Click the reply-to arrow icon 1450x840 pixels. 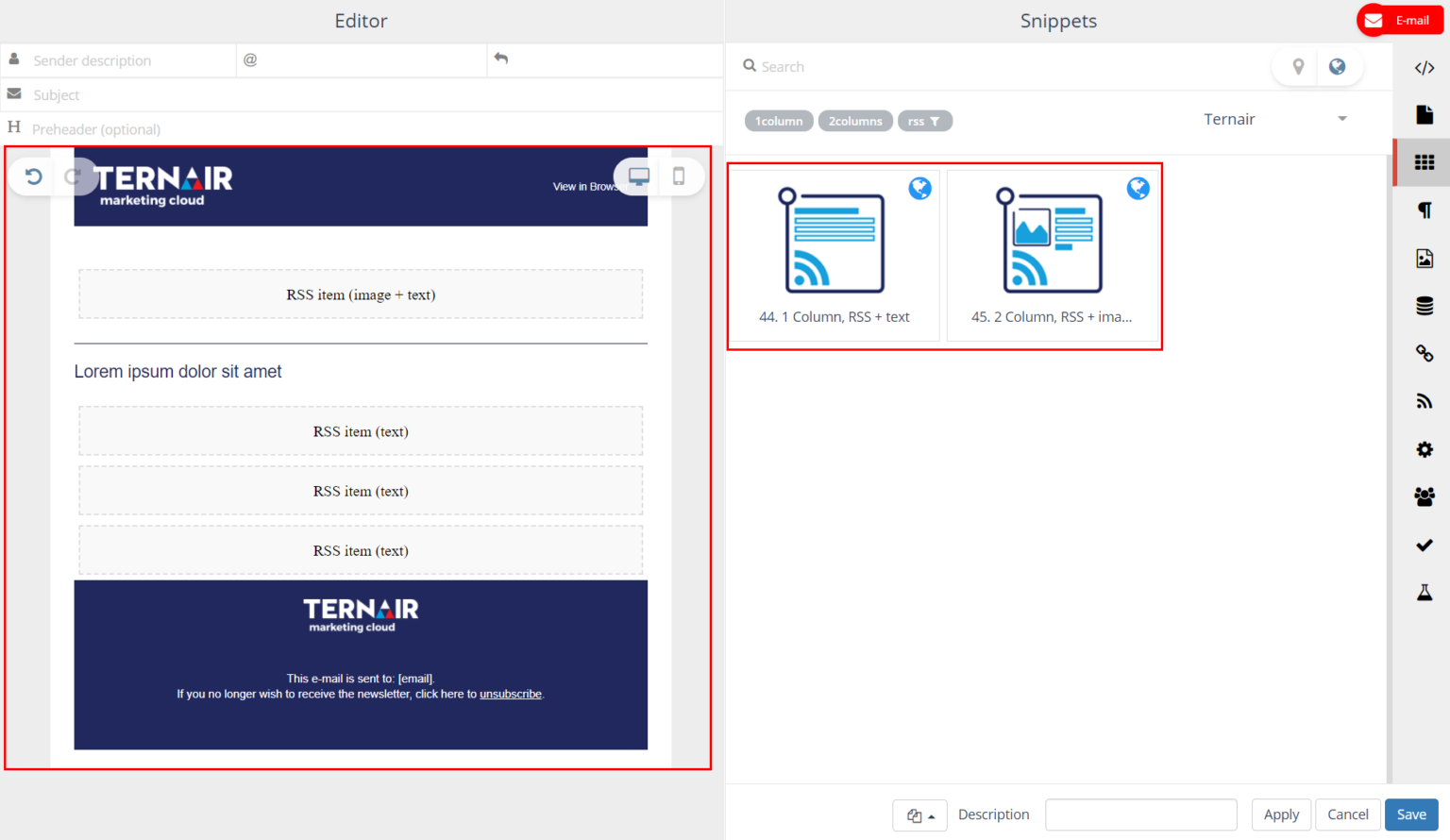(501, 59)
